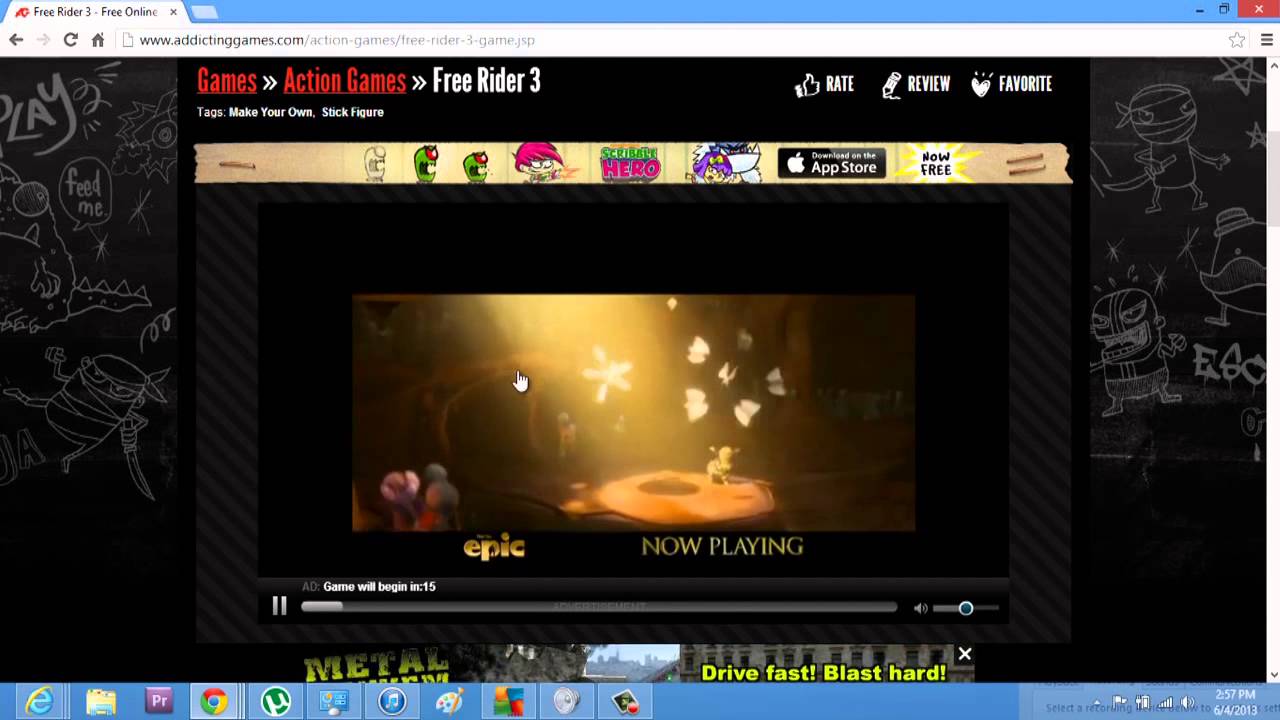Open the Stick Figure tag
1280x720 pixels.
pyautogui.click(x=352, y=112)
